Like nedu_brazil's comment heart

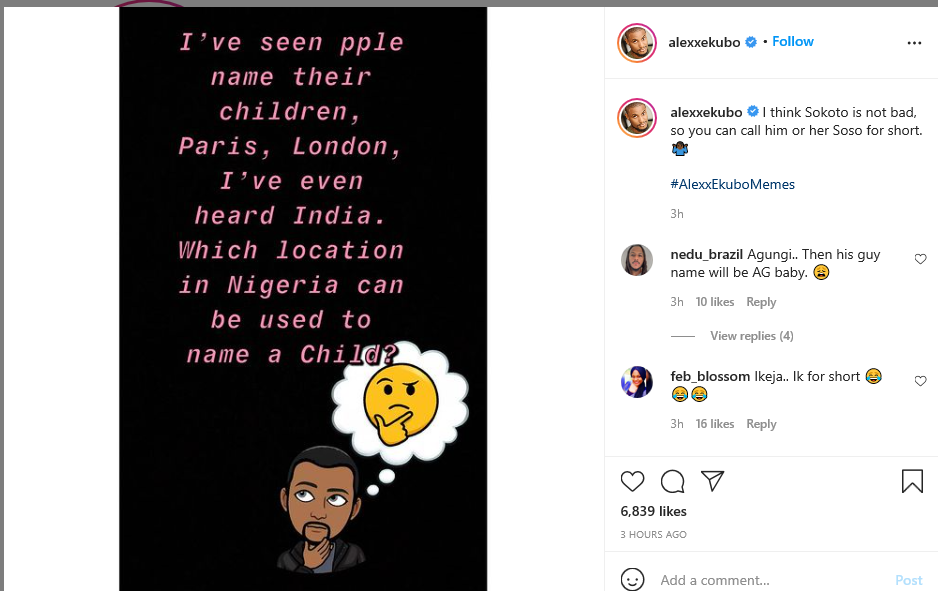point(920,259)
